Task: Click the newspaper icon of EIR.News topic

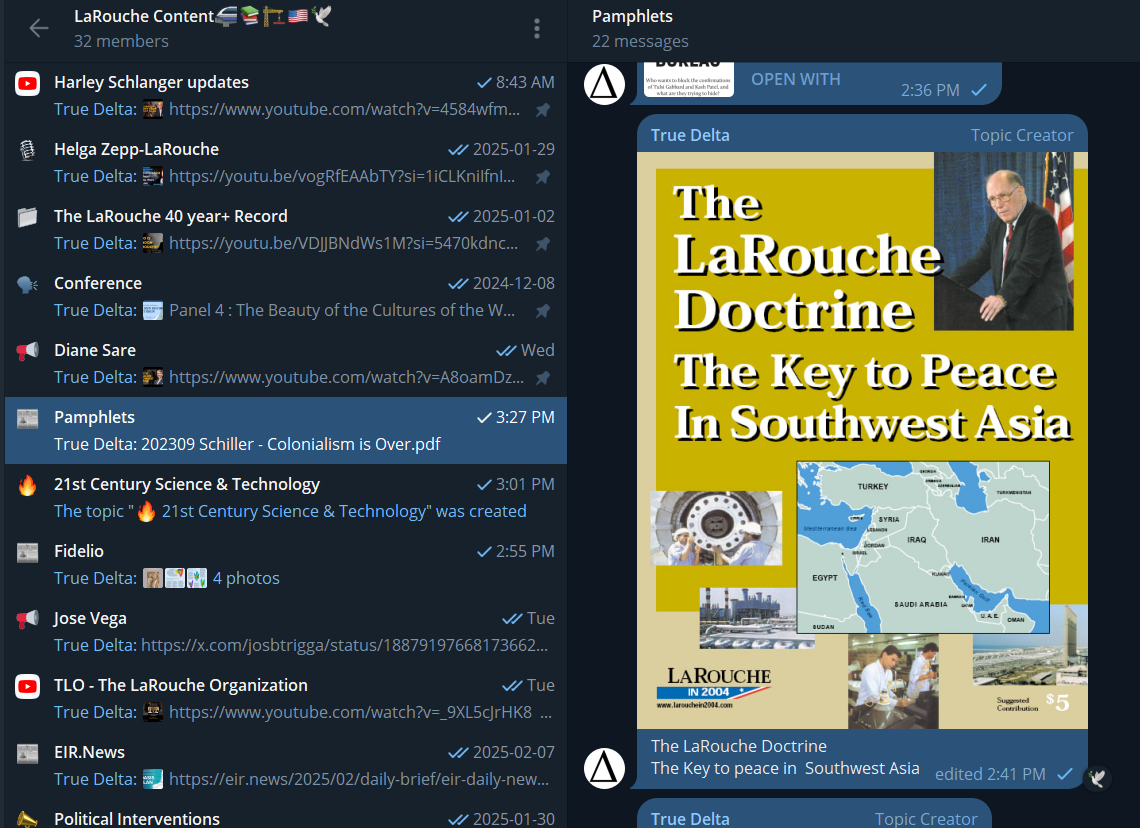Action: 28,753
